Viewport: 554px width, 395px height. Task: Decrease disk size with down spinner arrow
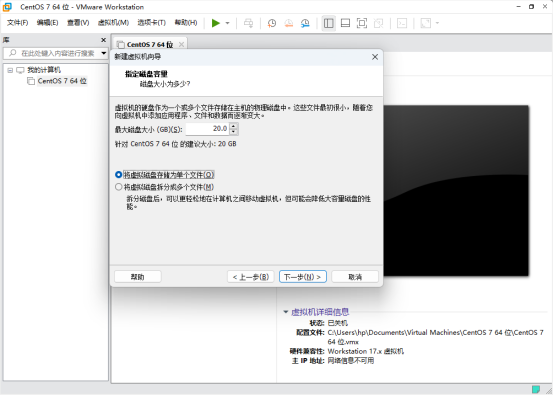[x=234, y=132]
